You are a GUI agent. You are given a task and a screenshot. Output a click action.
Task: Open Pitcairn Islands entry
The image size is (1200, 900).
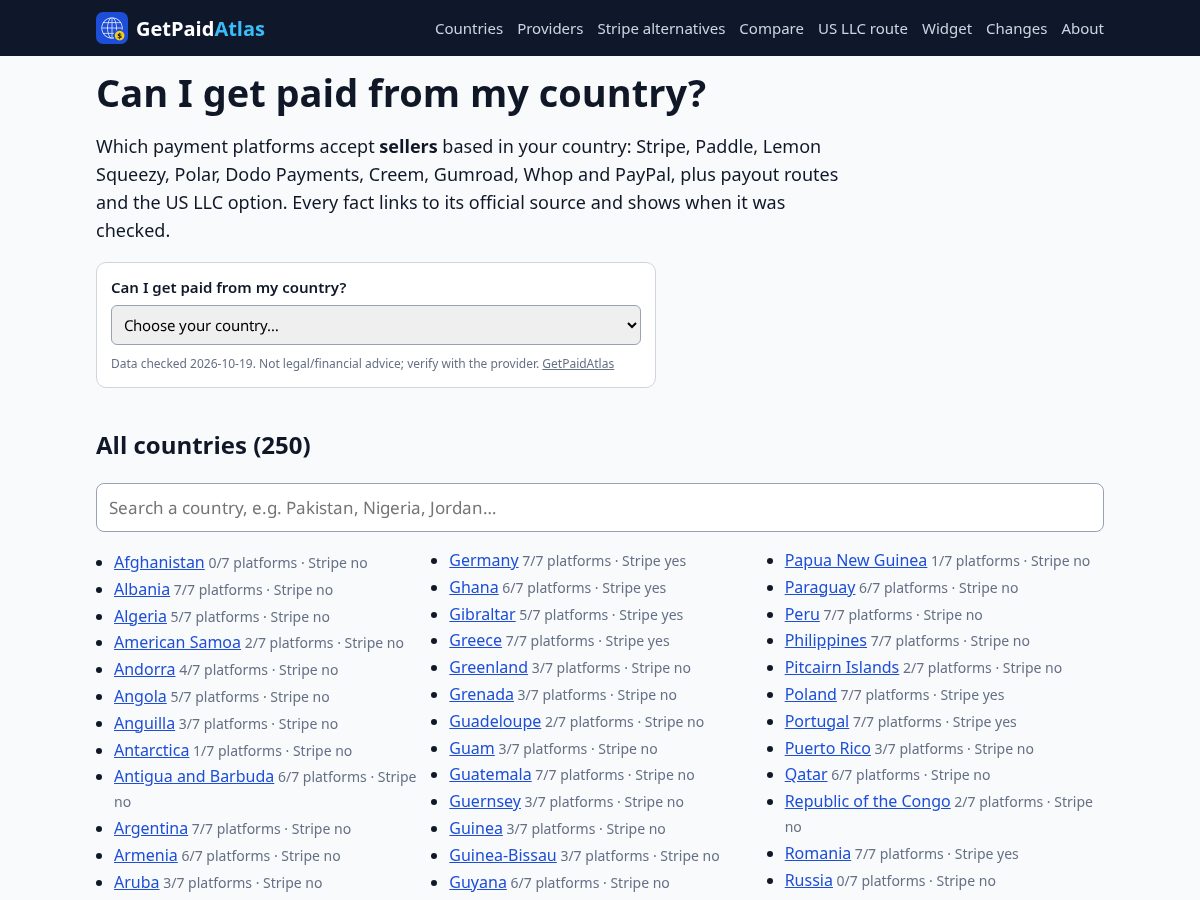[842, 667]
